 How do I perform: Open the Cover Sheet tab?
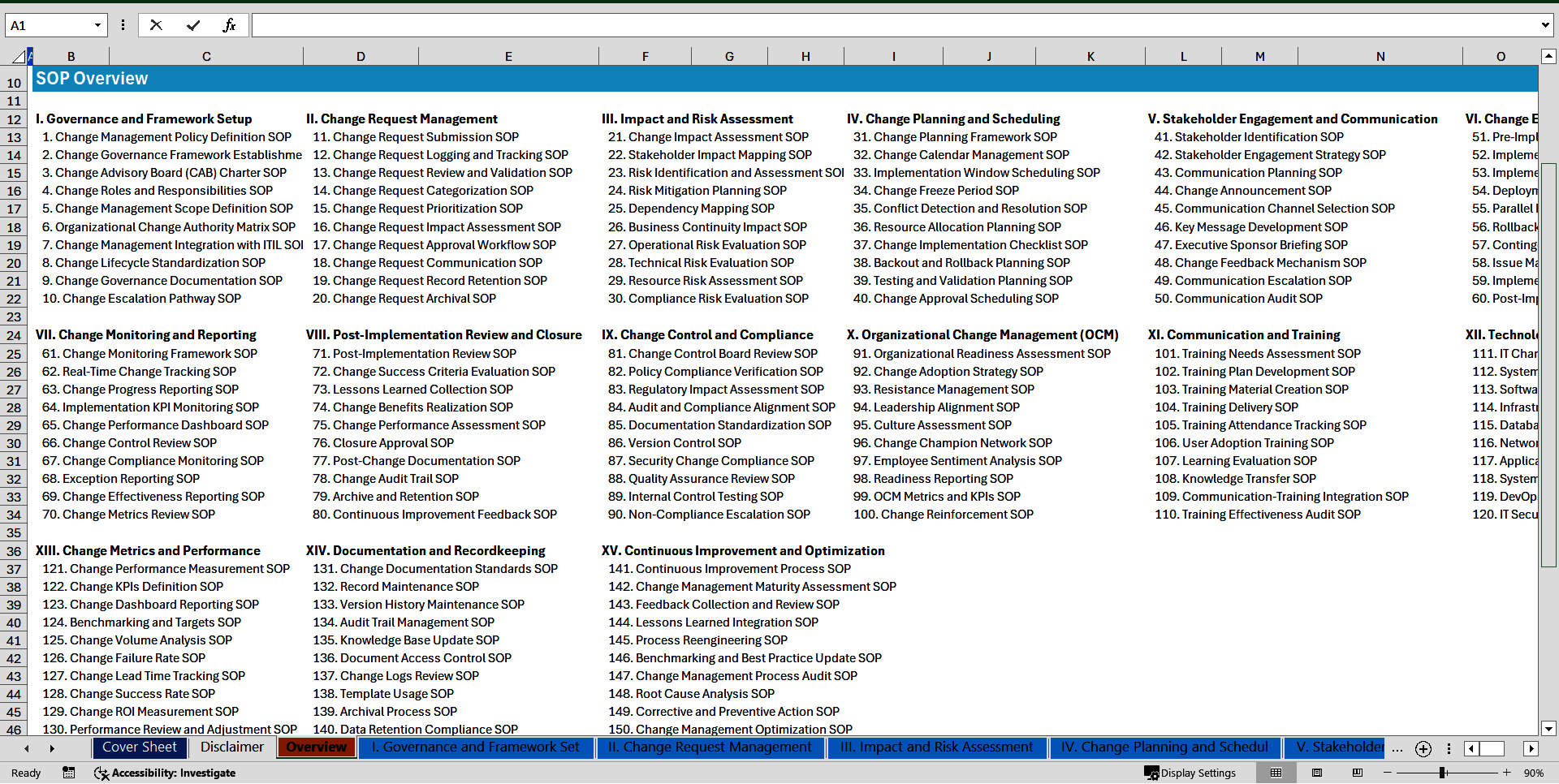pos(139,747)
